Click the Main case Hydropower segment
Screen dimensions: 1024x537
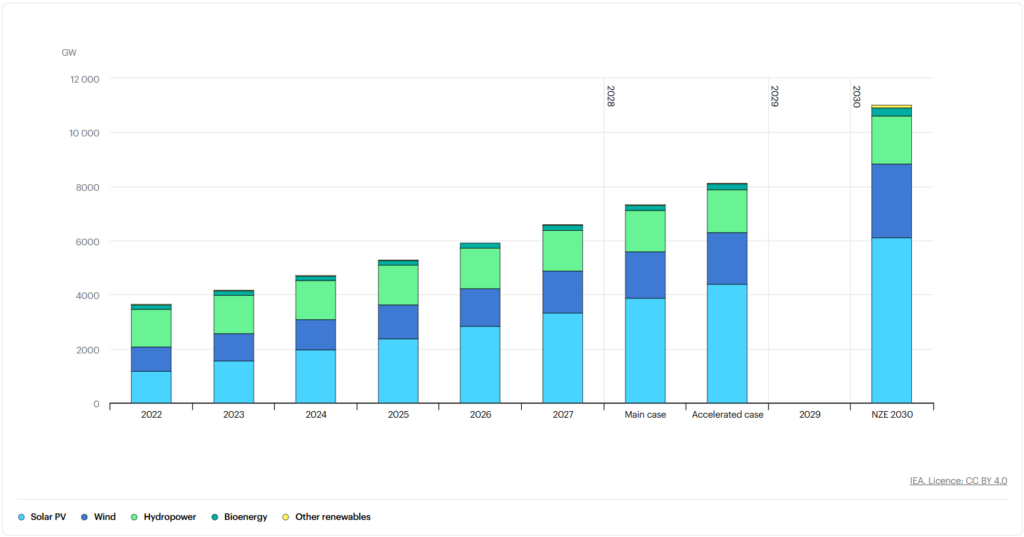pyautogui.click(x=645, y=230)
